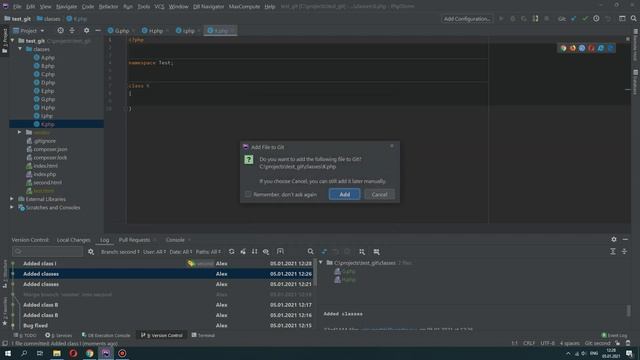Viewport: 640px width, 360px height.
Task: Open in Opera browser icon in editor
Action: coord(591,48)
